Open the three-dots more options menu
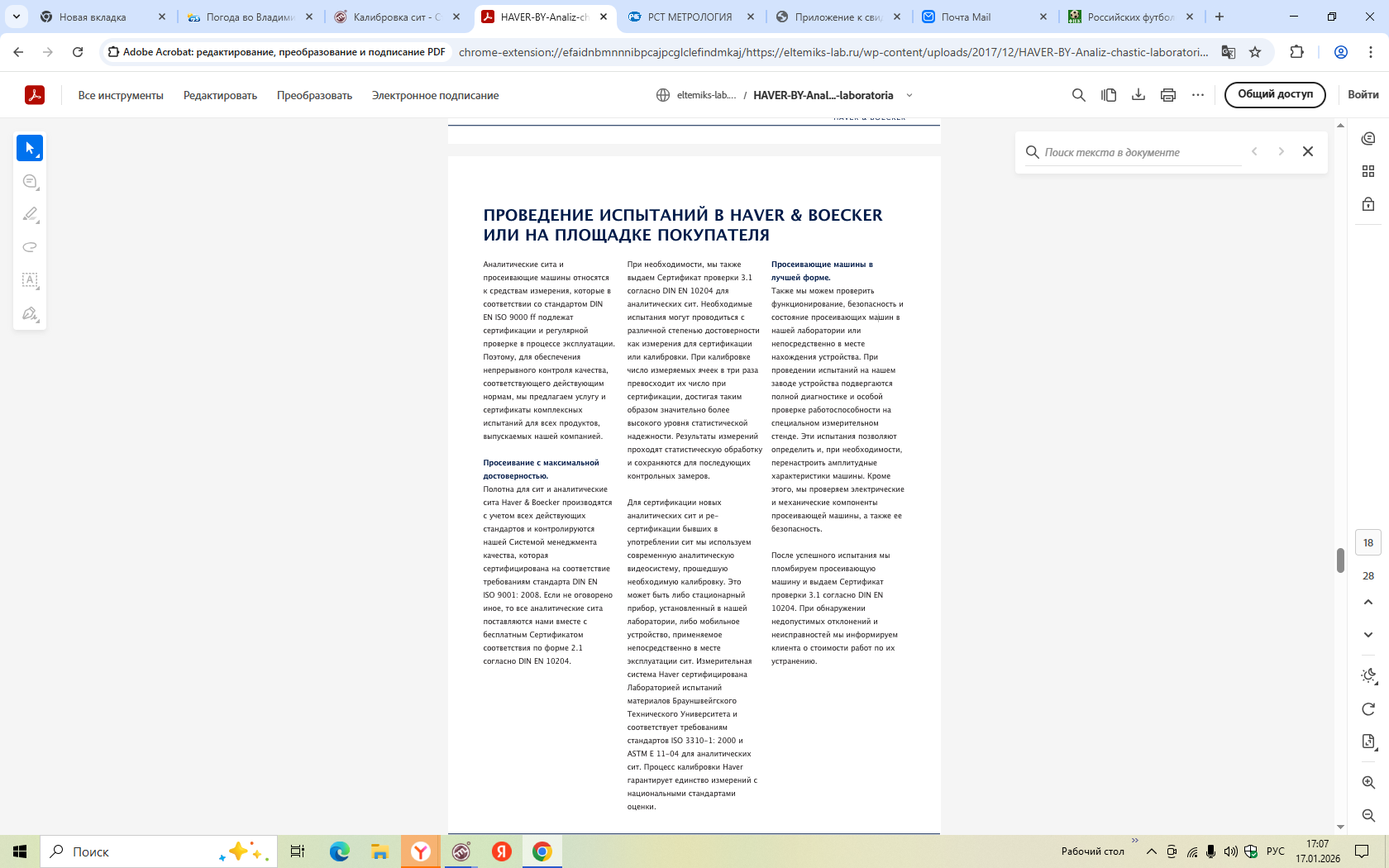This screenshot has height=868, width=1389. coord(1198,95)
